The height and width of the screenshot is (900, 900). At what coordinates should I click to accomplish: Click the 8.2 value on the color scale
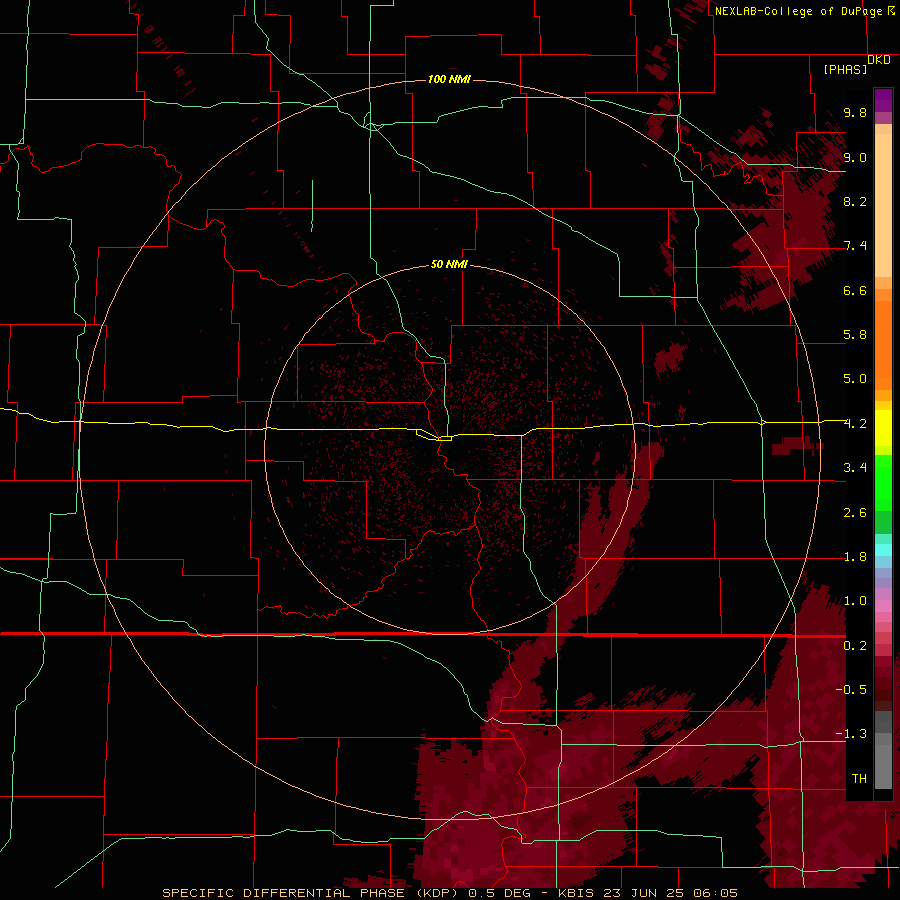coord(855,201)
